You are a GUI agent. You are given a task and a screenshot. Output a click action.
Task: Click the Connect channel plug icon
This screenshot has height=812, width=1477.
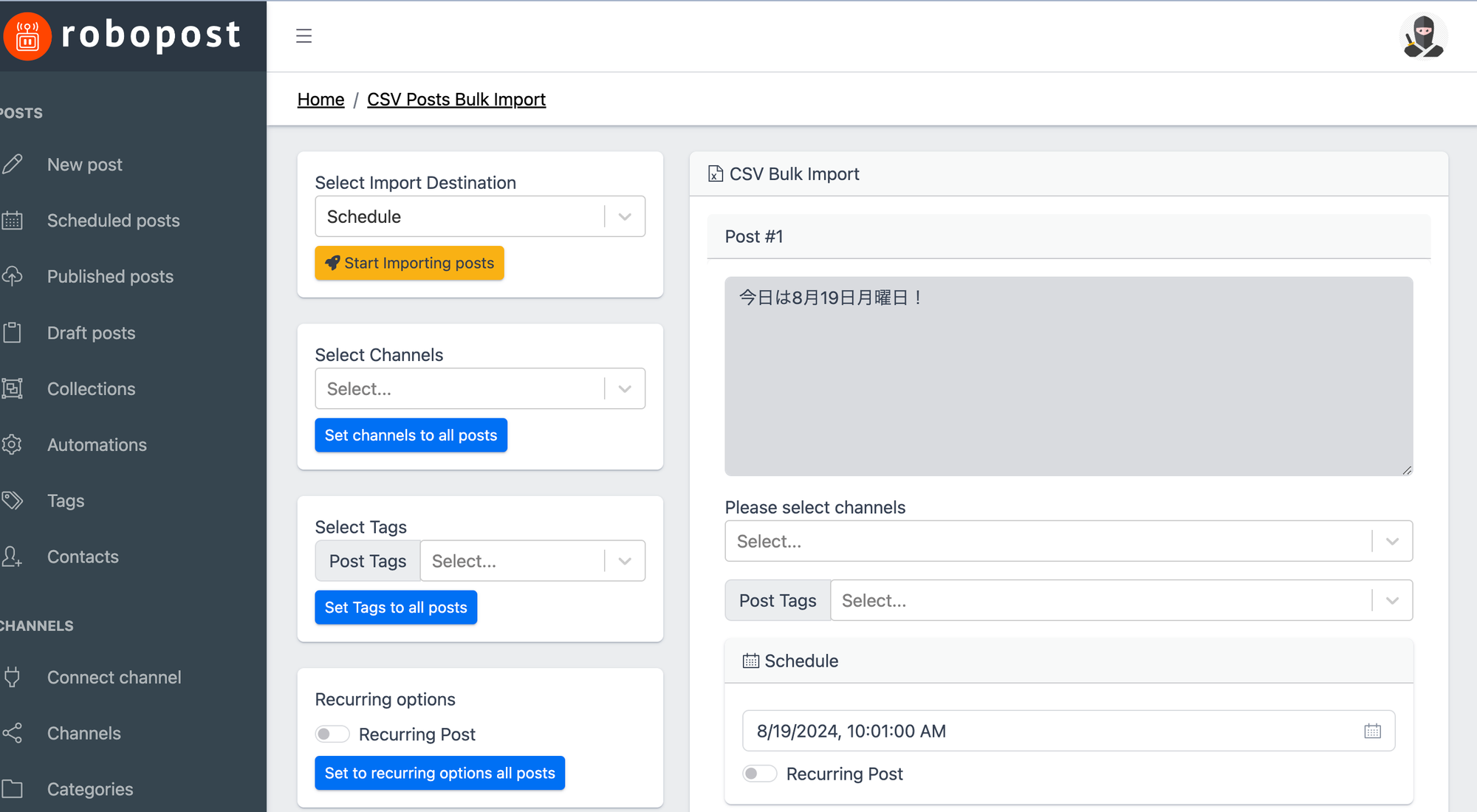click(x=13, y=677)
